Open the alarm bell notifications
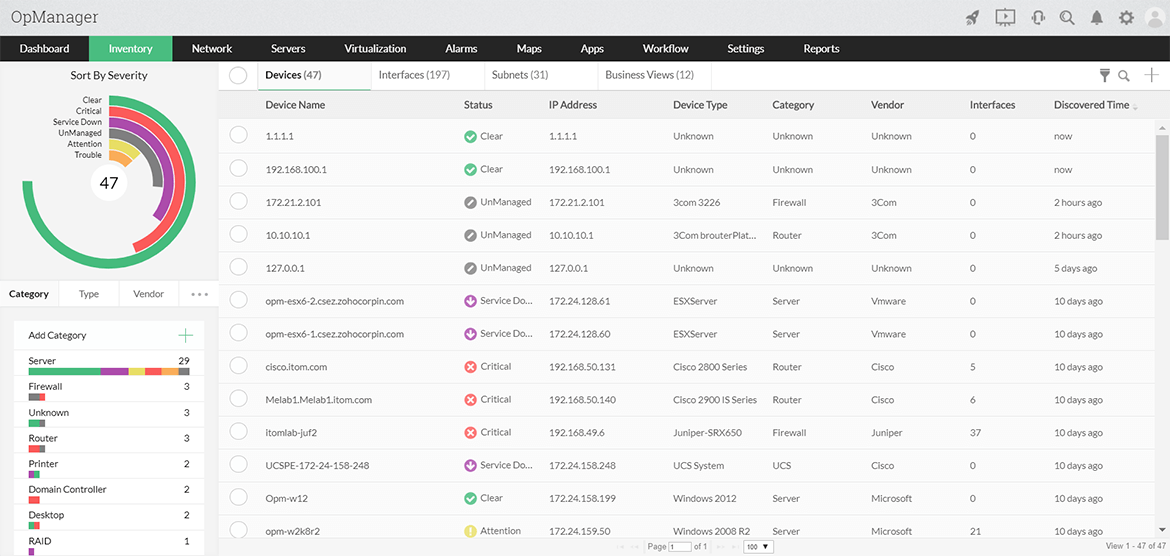 tap(1097, 17)
